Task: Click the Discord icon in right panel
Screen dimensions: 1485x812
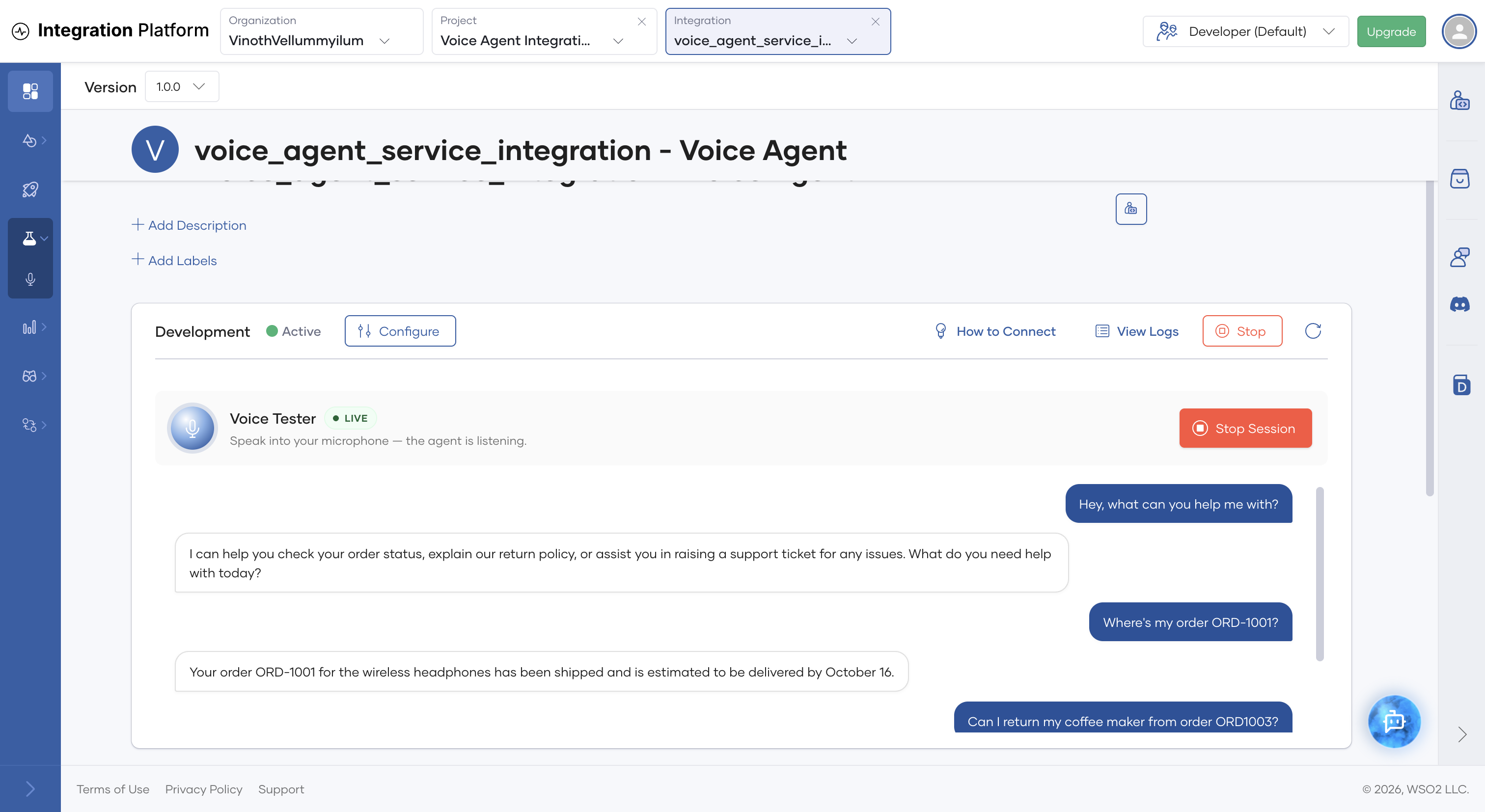Action: (x=1459, y=304)
